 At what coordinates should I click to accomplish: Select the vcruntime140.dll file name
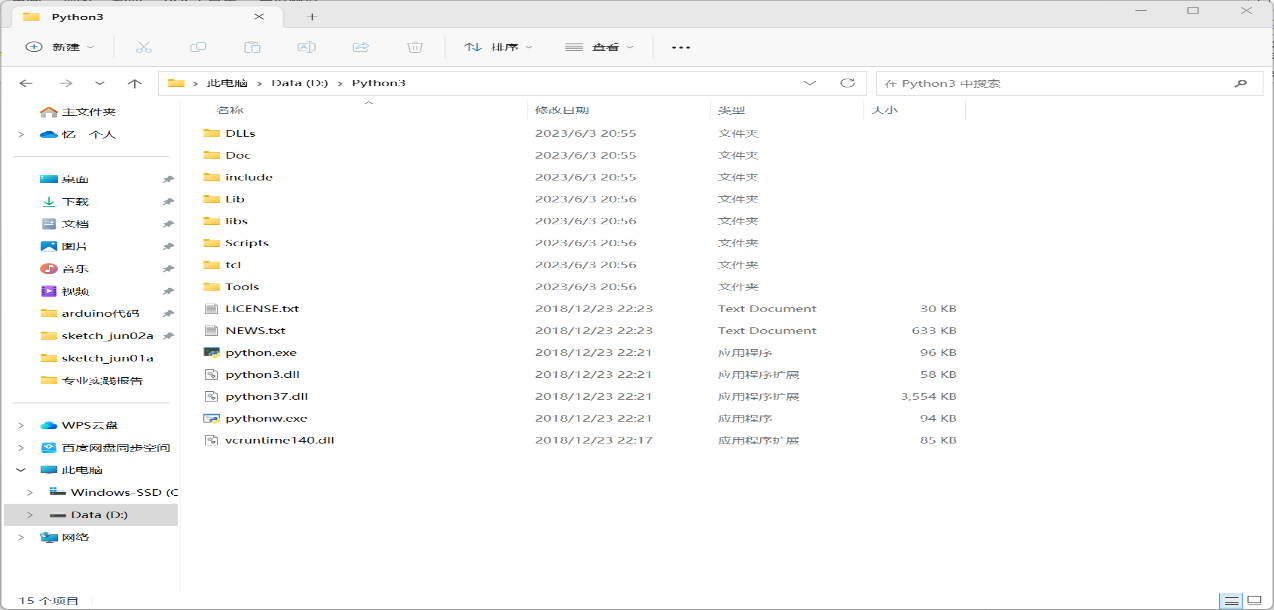pos(280,441)
